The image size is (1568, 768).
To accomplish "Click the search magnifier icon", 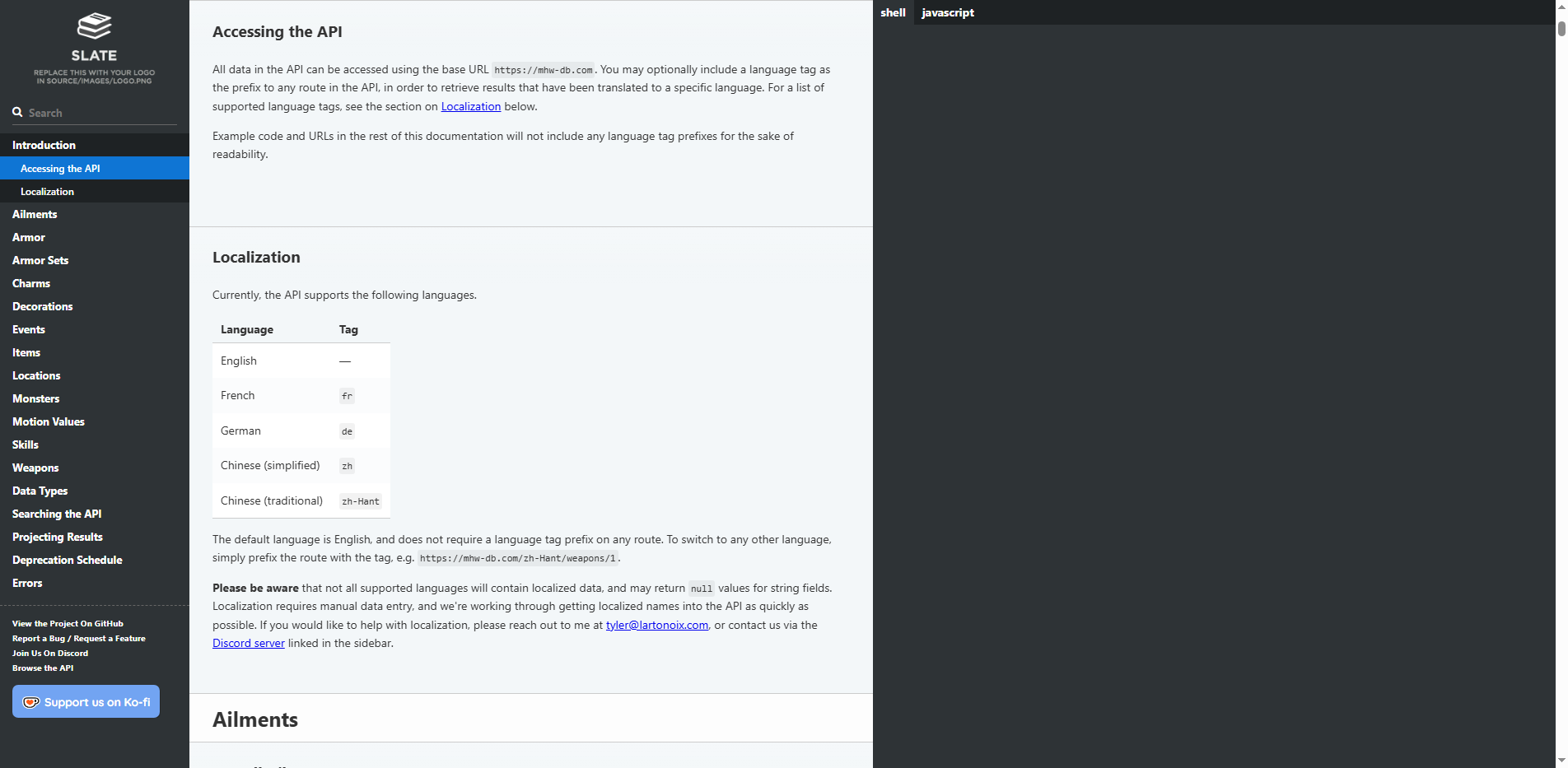I will coord(17,112).
